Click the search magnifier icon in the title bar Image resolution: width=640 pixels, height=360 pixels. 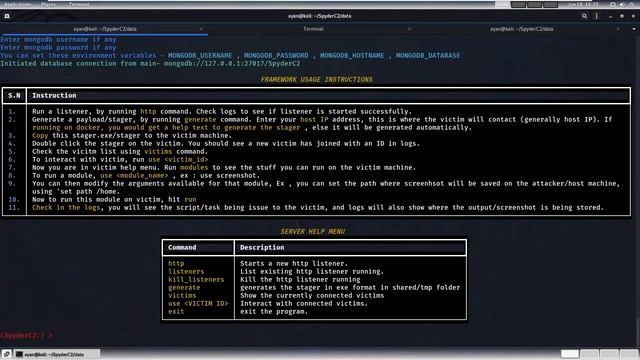(x=584, y=16)
